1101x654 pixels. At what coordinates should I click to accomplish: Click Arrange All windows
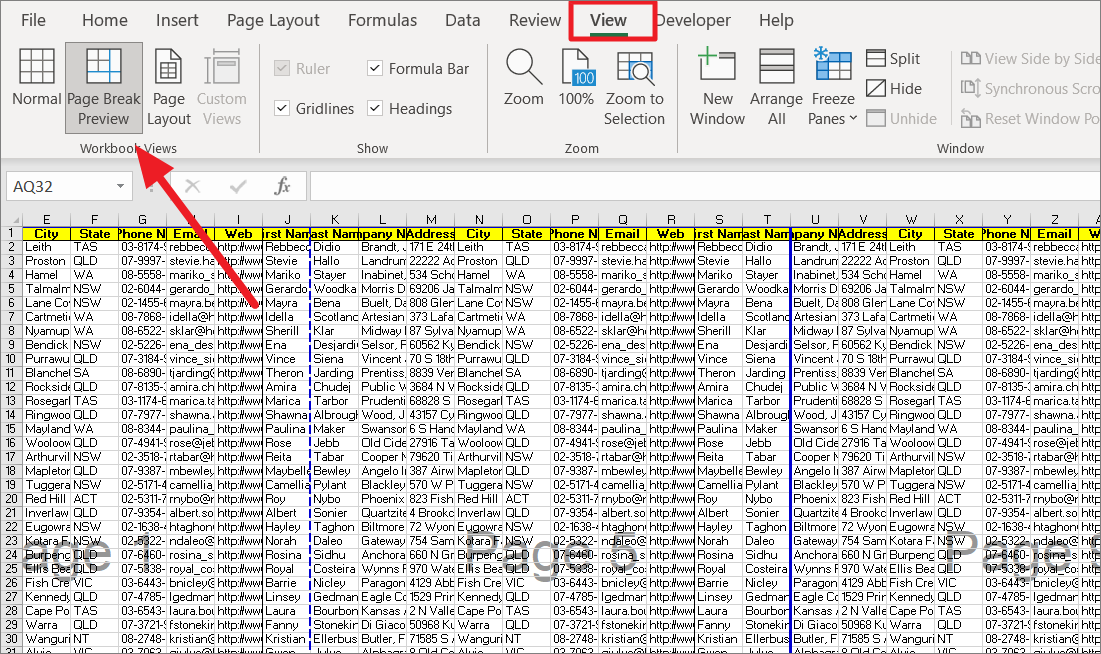point(776,88)
